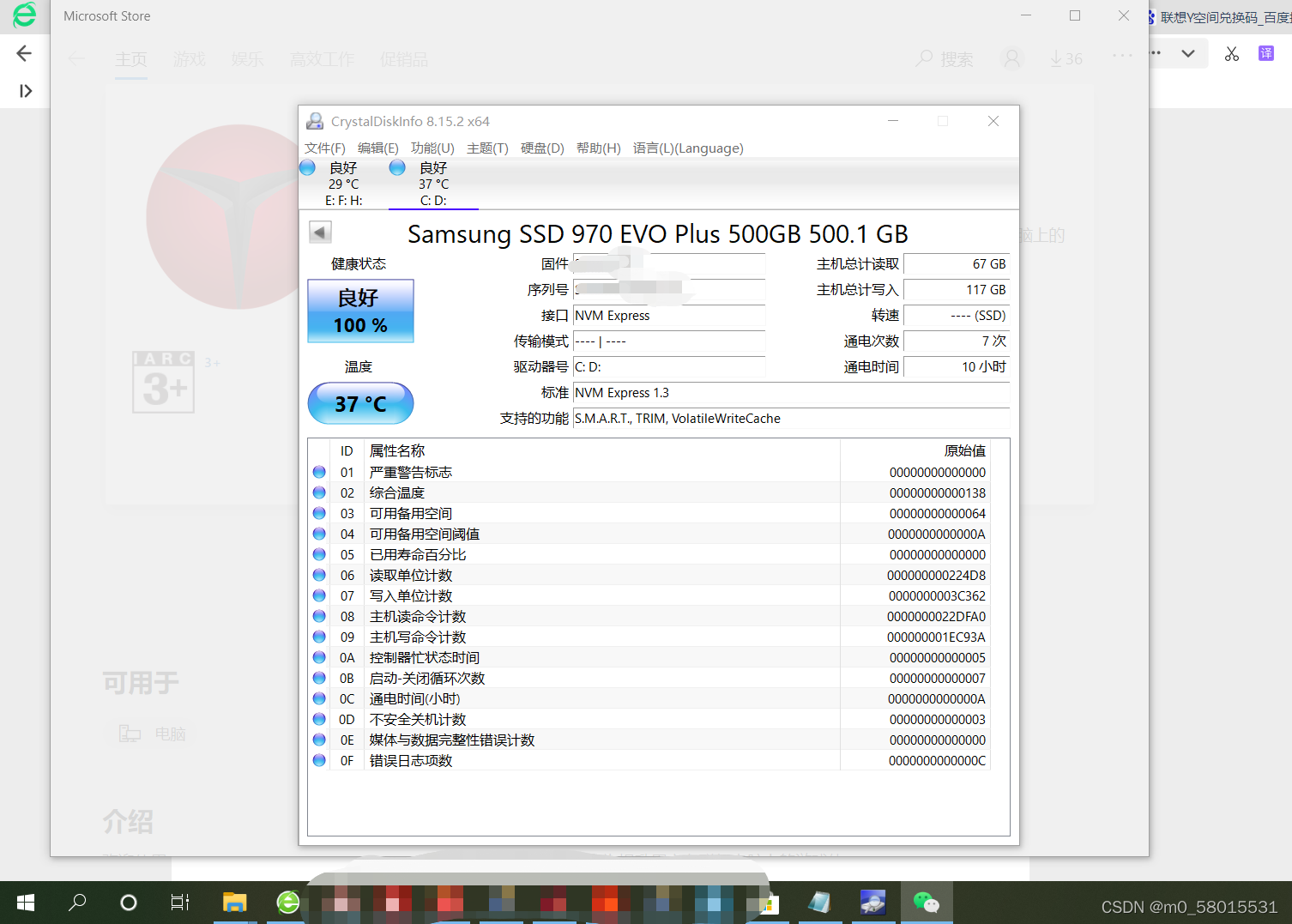Click the purple translate icon in browser

point(1266,53)
